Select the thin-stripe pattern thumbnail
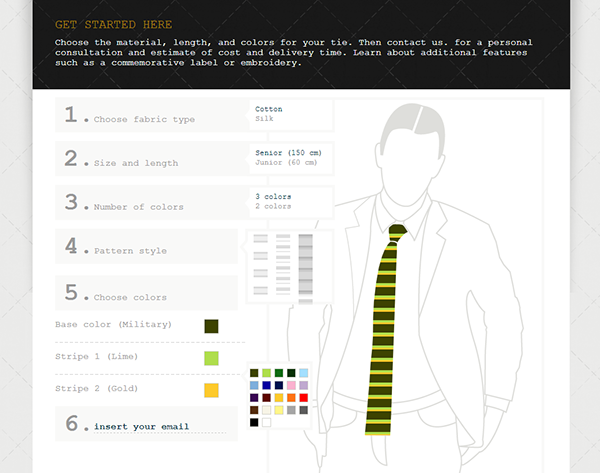 (283, 264)
